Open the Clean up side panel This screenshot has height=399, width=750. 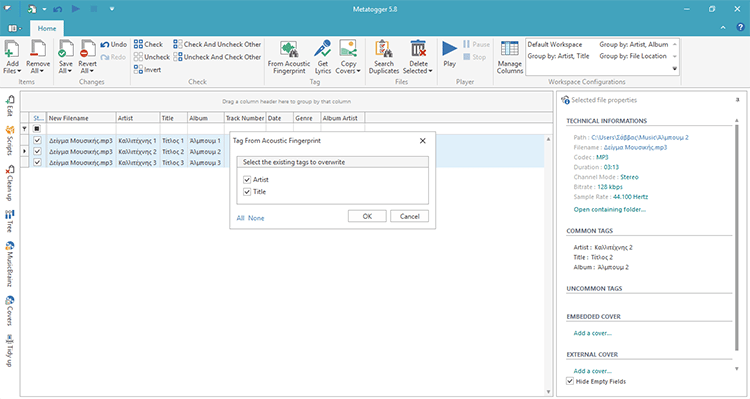[x=9, y=183]
